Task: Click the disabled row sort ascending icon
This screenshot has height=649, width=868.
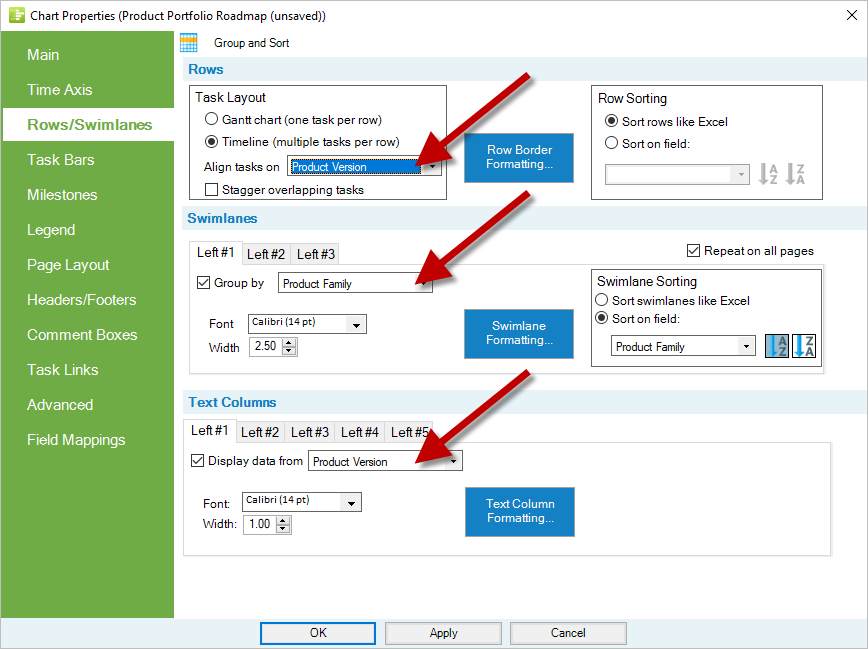Action: 768,174
